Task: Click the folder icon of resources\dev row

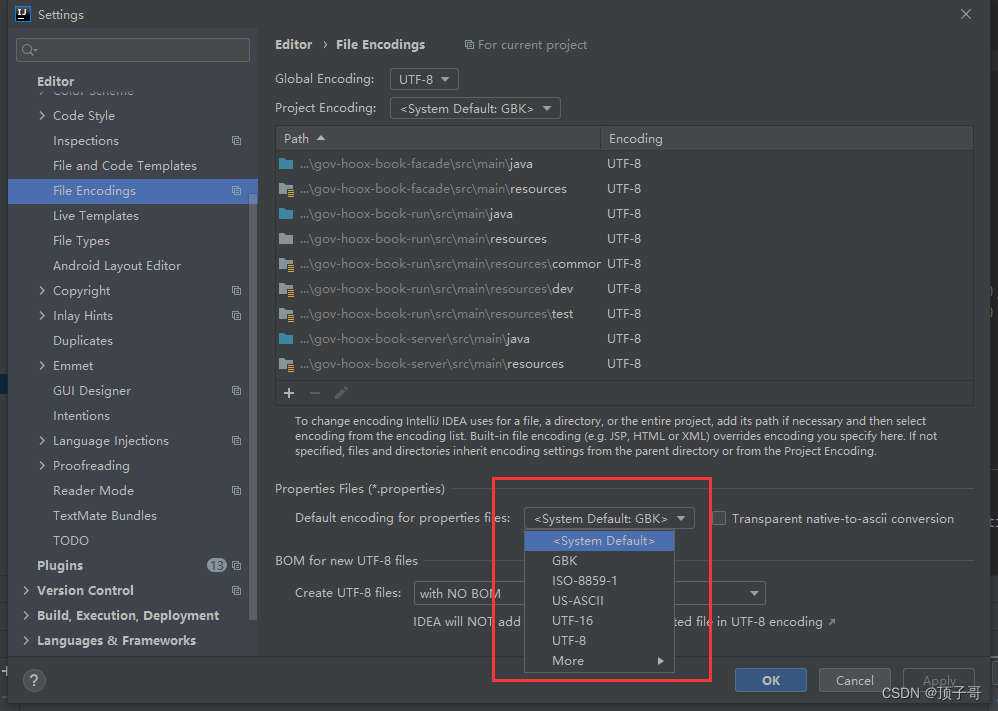Action: click(x=286, y=289)
